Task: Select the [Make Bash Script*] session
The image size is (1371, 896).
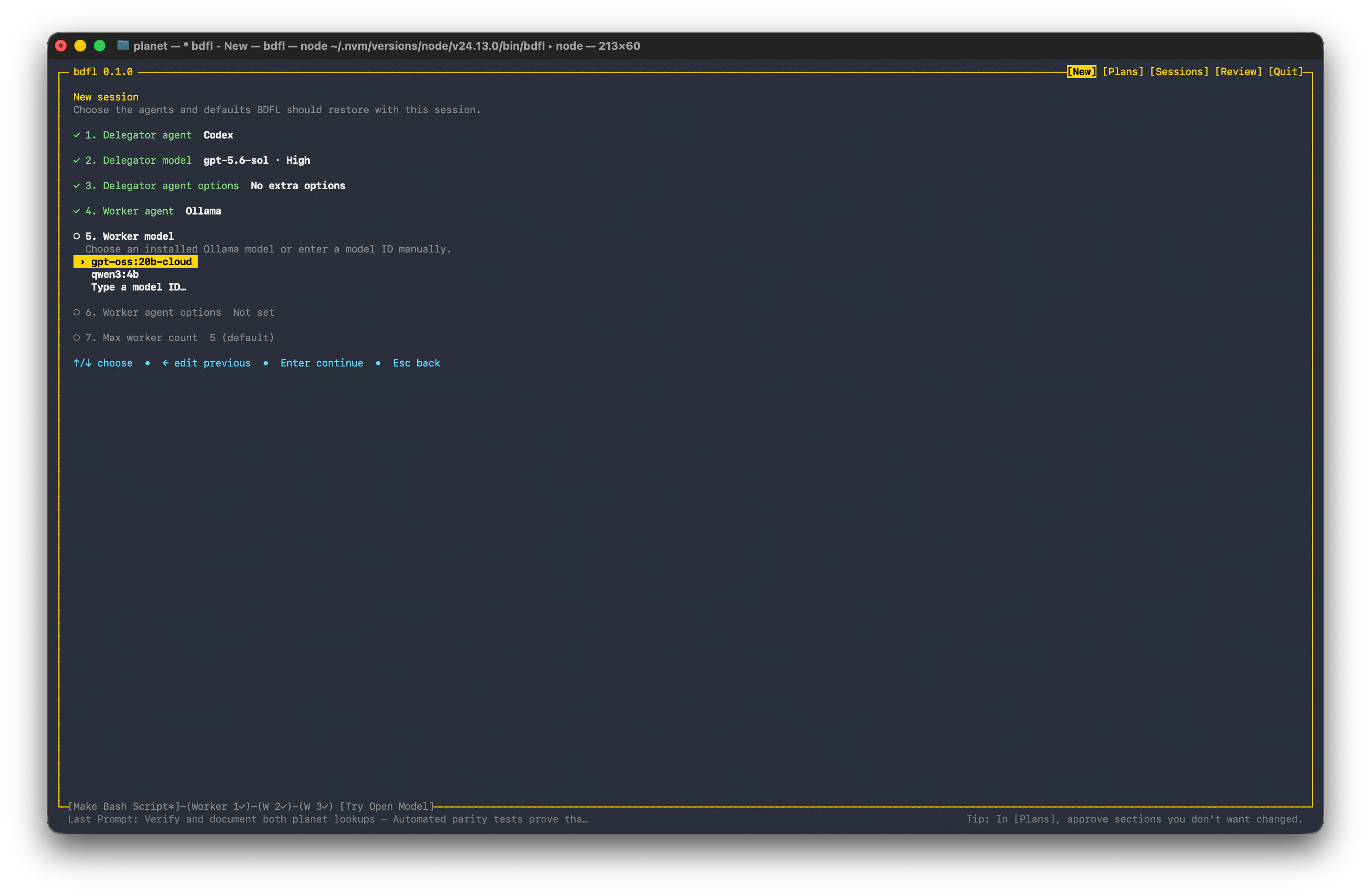Action: click(x=124, y=806)
